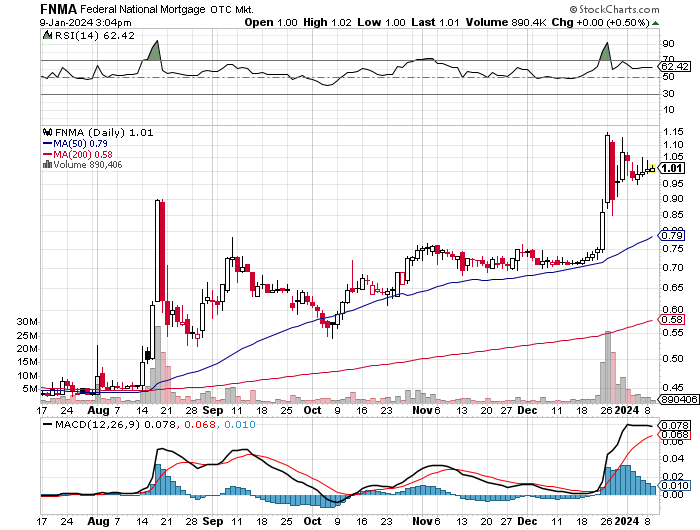
Task: Click the 0.45 price axis label
Action: [673, 388]
